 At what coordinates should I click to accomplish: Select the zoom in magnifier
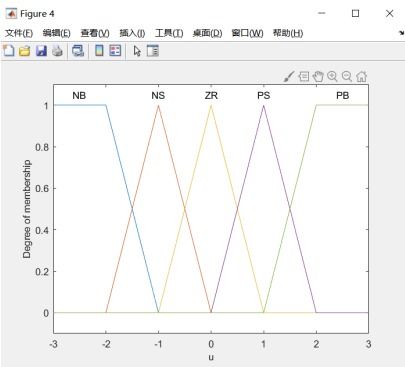(332, 77)
